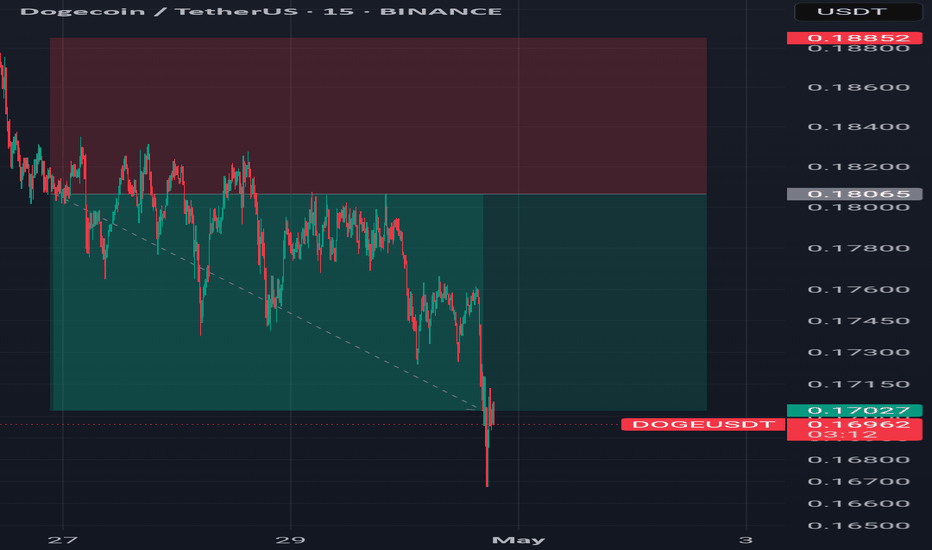
Task: Click the 0.18400 price axis value
Action: pyautogui.click(x=858, y=127)
